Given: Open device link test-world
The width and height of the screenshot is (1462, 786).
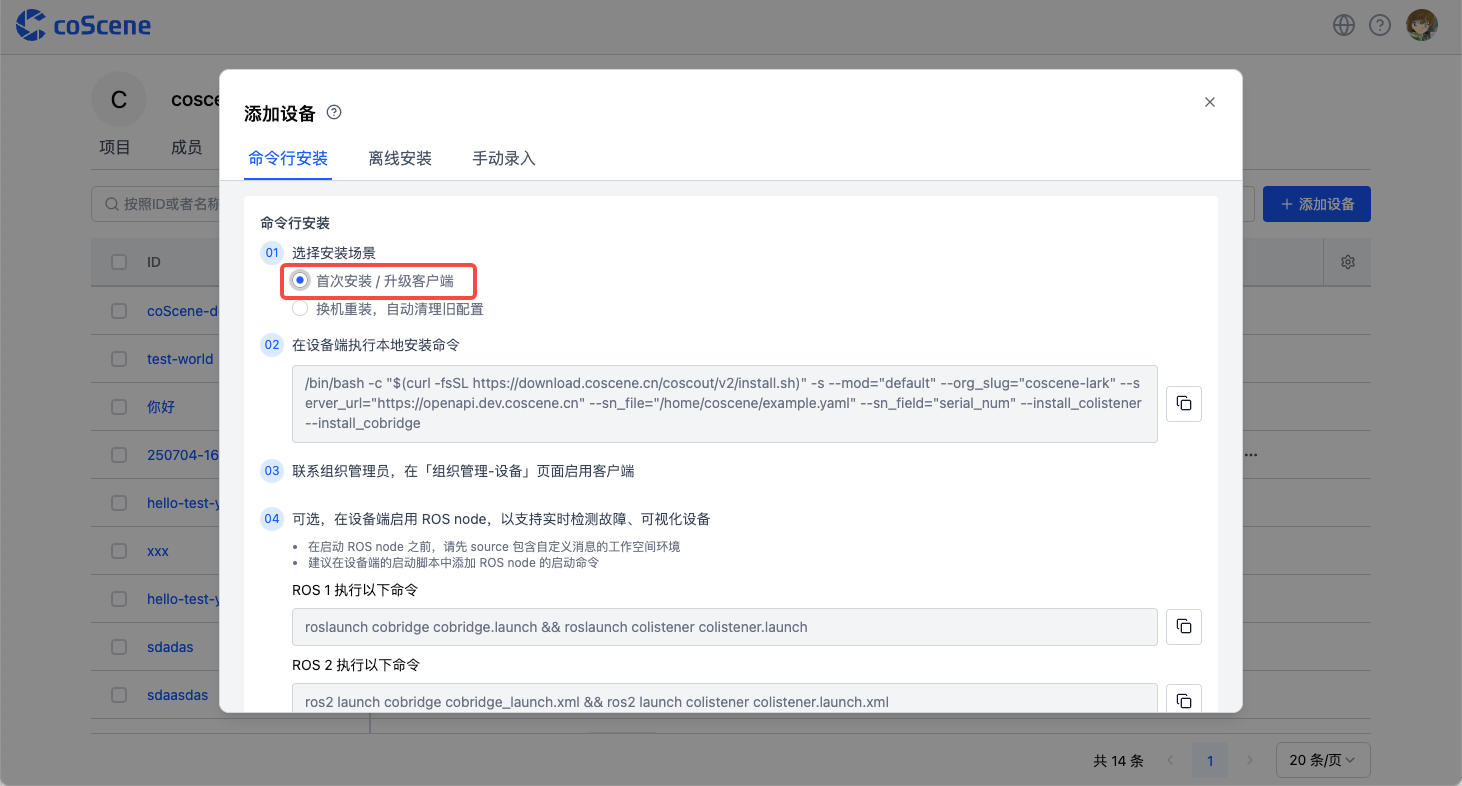Looking at the screenshot, I should tap(180, 359).
